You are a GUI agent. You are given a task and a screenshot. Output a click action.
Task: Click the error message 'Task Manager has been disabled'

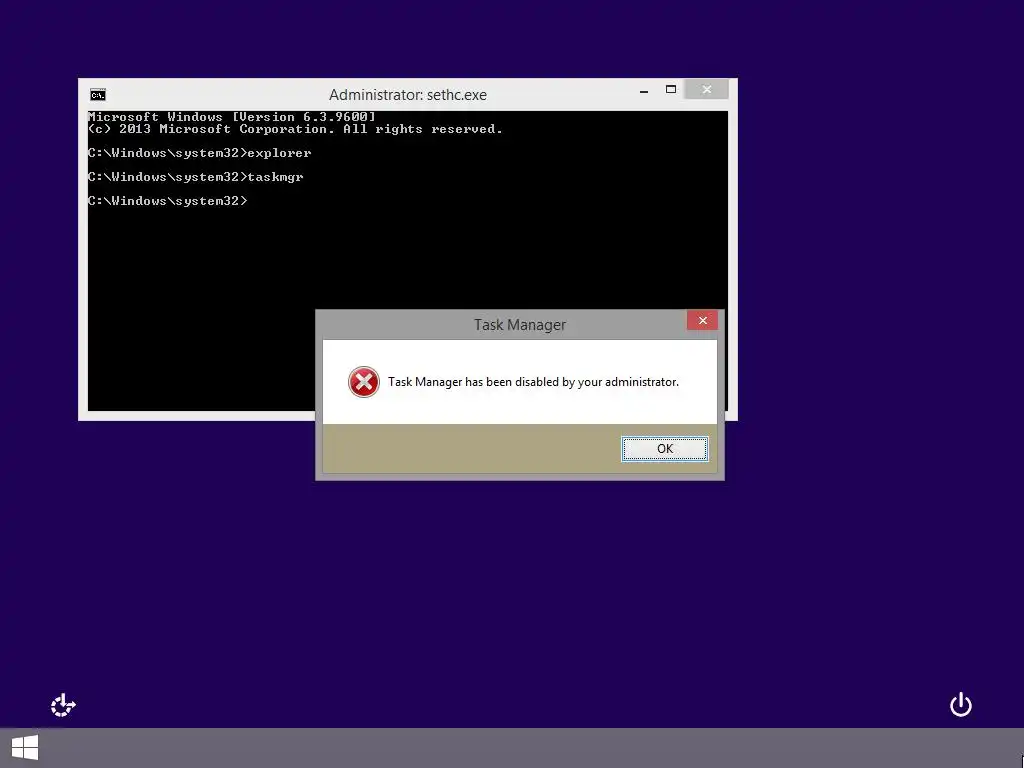tap(533, 382)
